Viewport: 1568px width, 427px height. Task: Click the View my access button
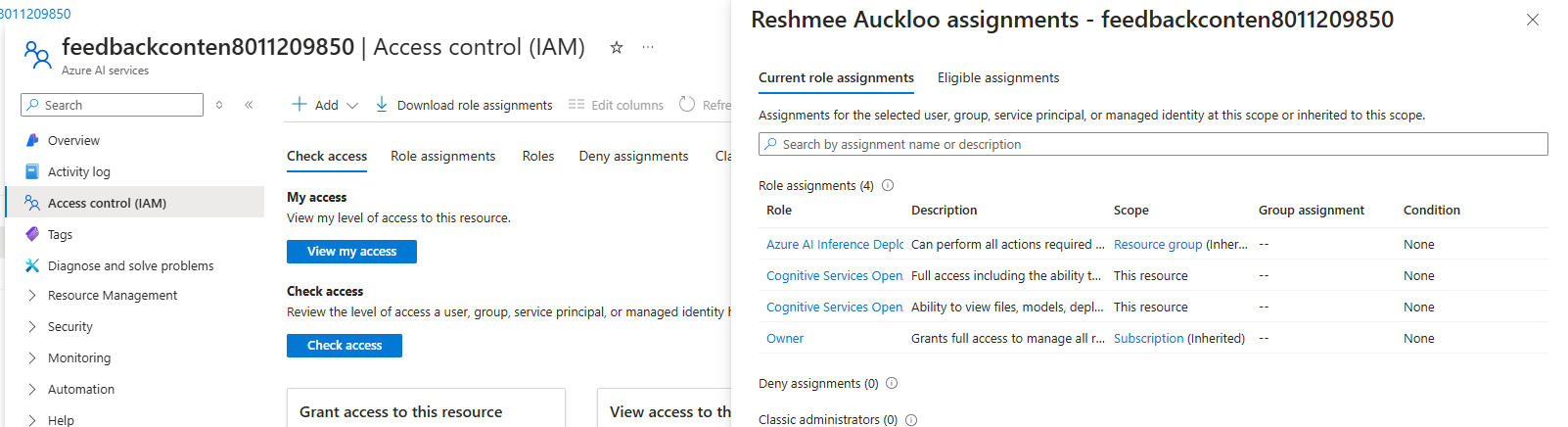coord(351,252)
